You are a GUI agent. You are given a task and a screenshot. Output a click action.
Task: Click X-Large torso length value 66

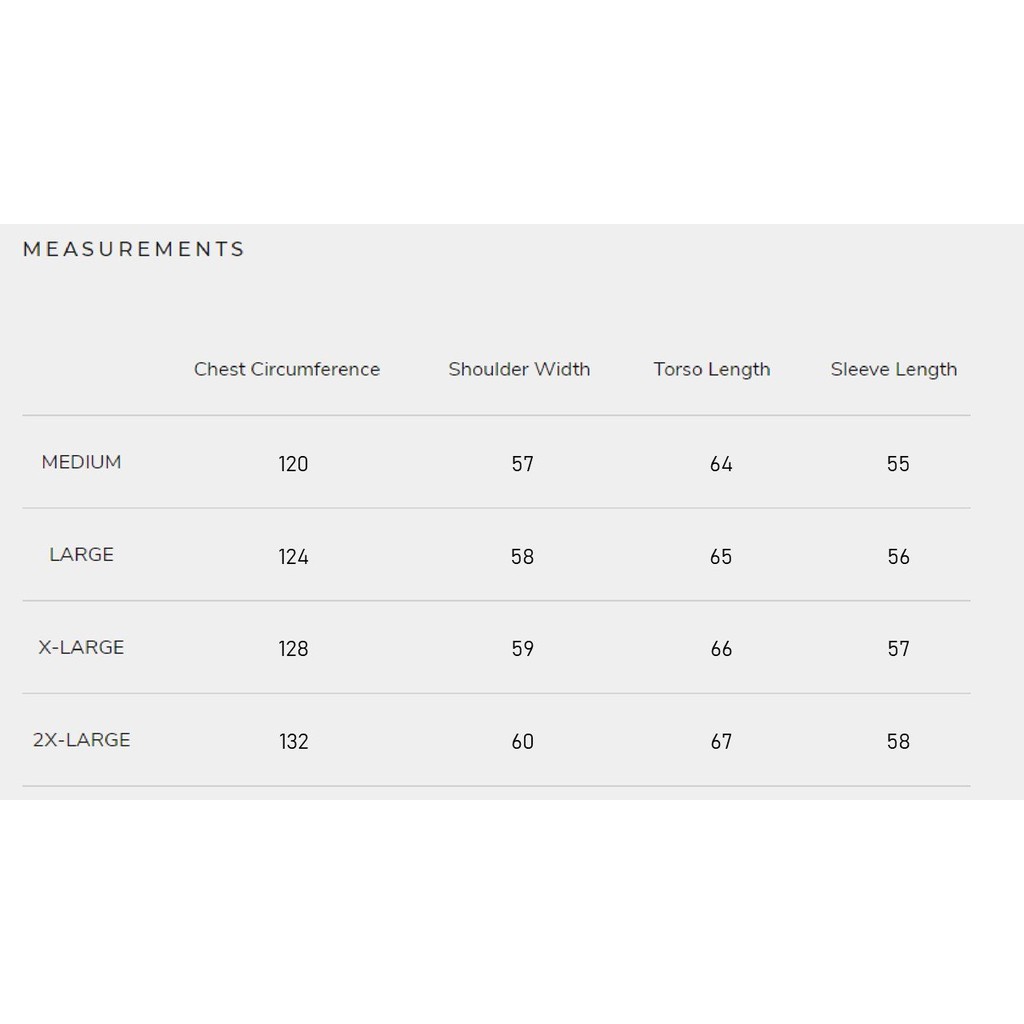pyautogui.click(x=721, y=649)
